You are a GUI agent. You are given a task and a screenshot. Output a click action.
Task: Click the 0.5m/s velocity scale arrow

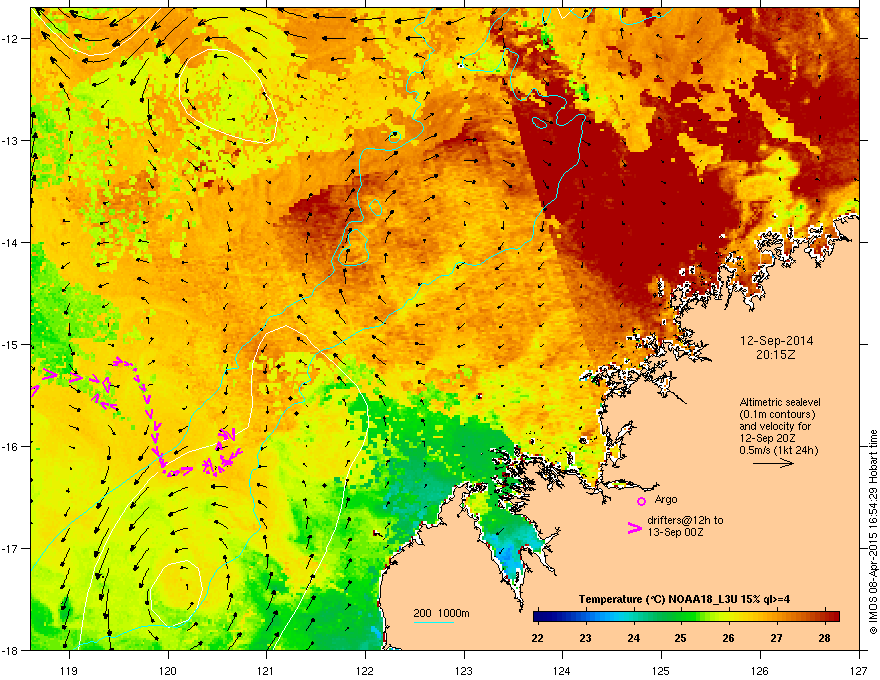(x=773, y=463)
